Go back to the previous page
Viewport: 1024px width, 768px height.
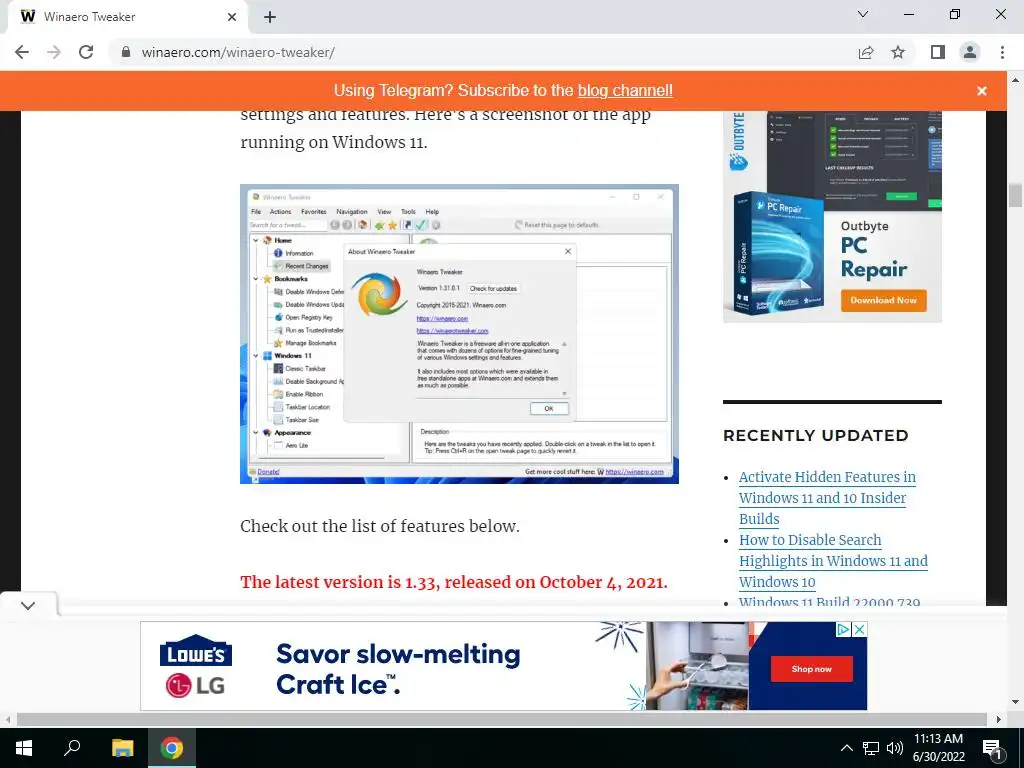[x=22, y=52]
